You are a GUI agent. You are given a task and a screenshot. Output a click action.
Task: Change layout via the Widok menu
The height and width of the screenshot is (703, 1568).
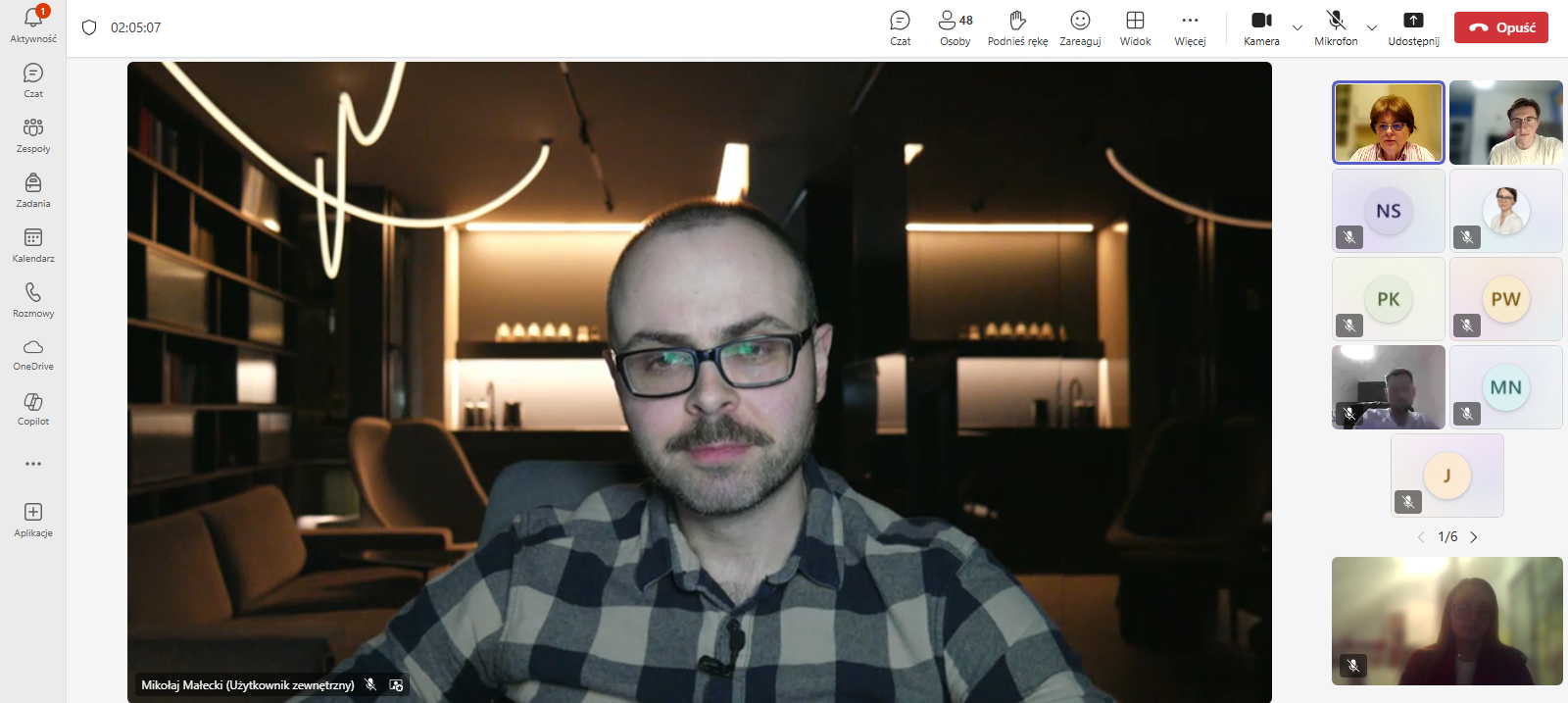pos(1135,27)
